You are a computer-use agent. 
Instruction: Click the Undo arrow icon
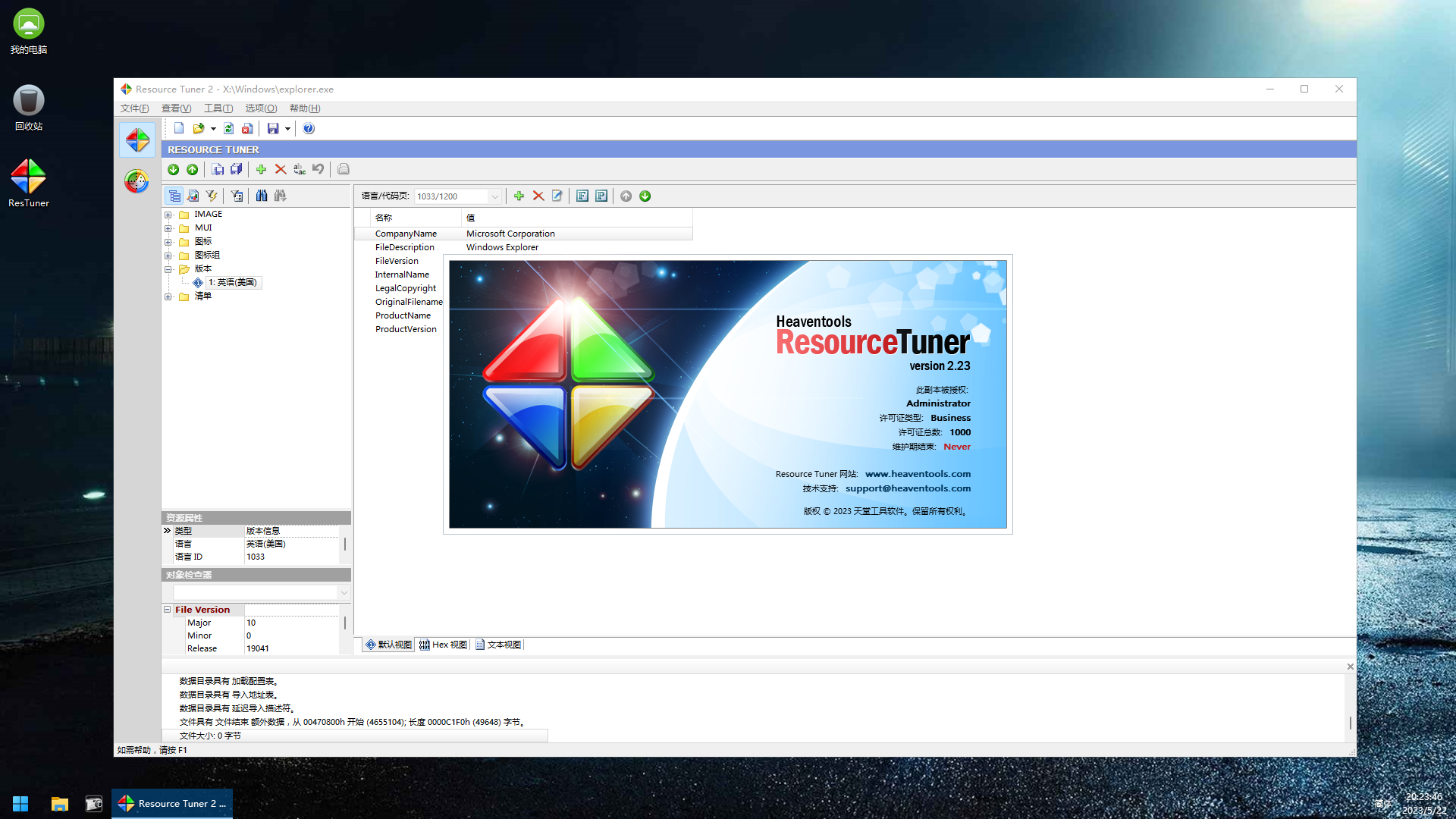pos(318,169)
